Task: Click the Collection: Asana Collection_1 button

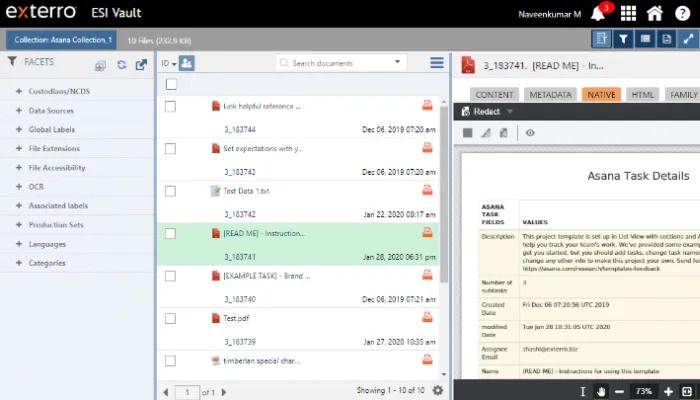Action: (62, 39)
